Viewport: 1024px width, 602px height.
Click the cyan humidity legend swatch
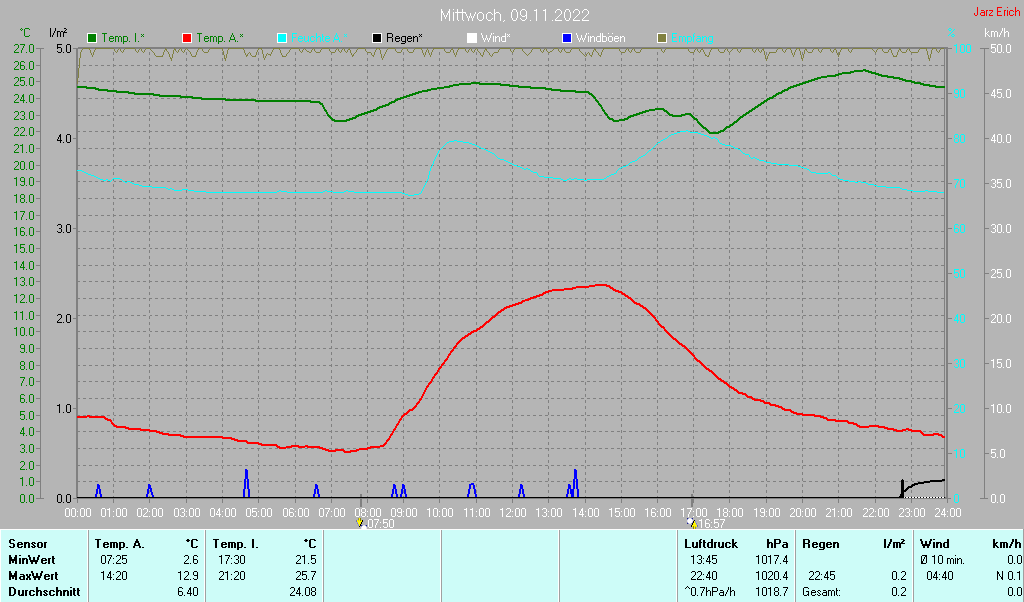coord(282,38)
